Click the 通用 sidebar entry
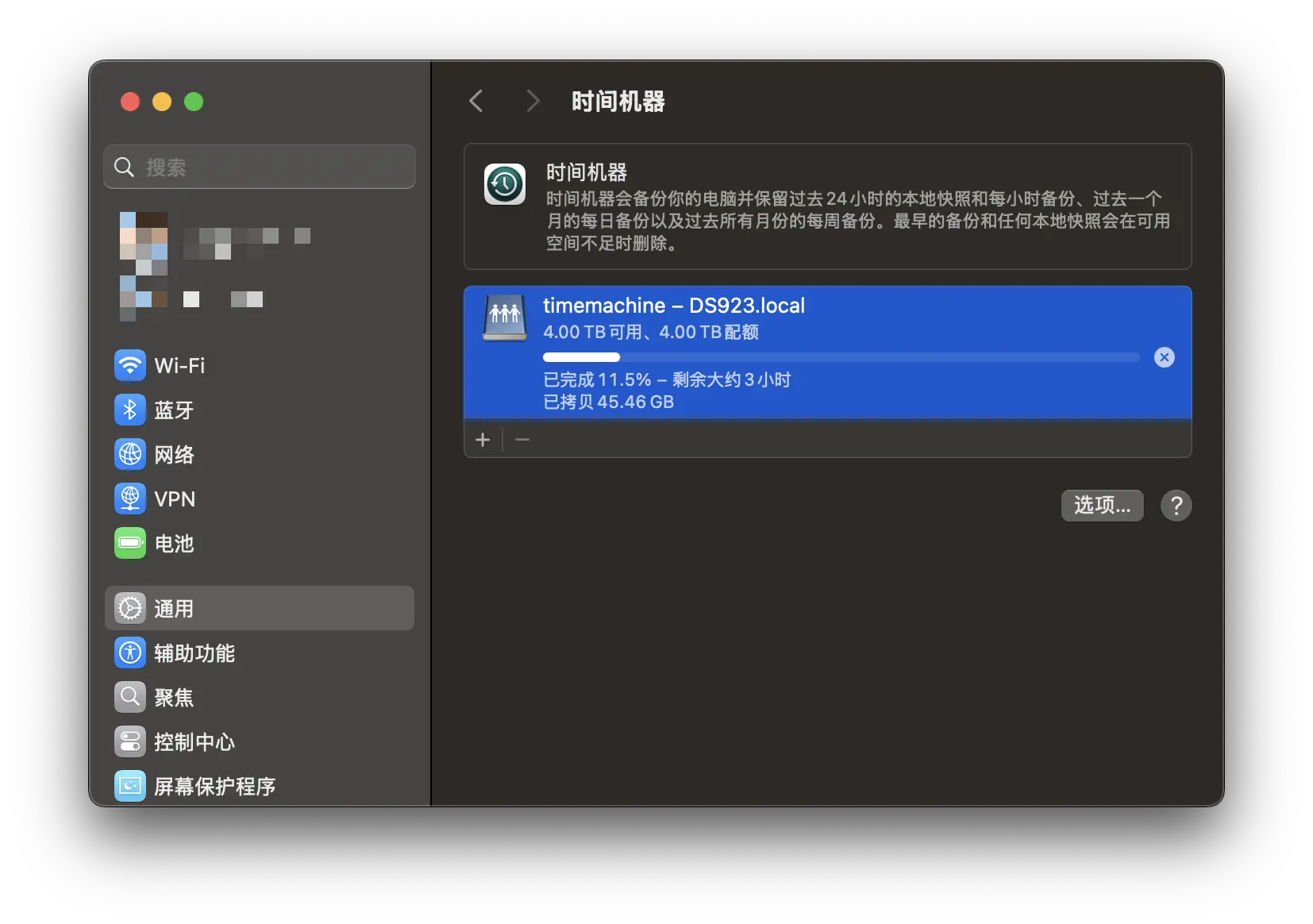This screenshot has height=924, width=1313. (173, 608)
